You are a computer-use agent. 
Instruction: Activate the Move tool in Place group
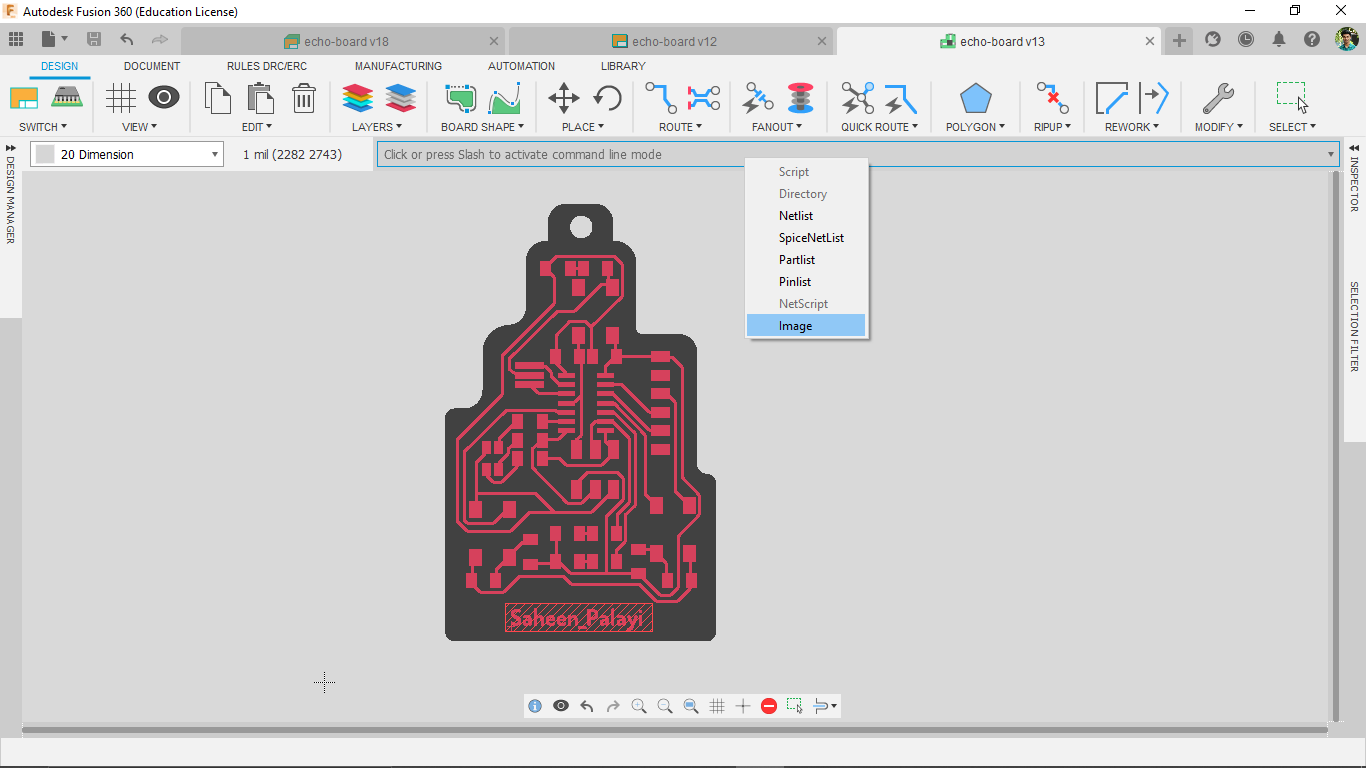pyautogui.click(x=564, y=98)
